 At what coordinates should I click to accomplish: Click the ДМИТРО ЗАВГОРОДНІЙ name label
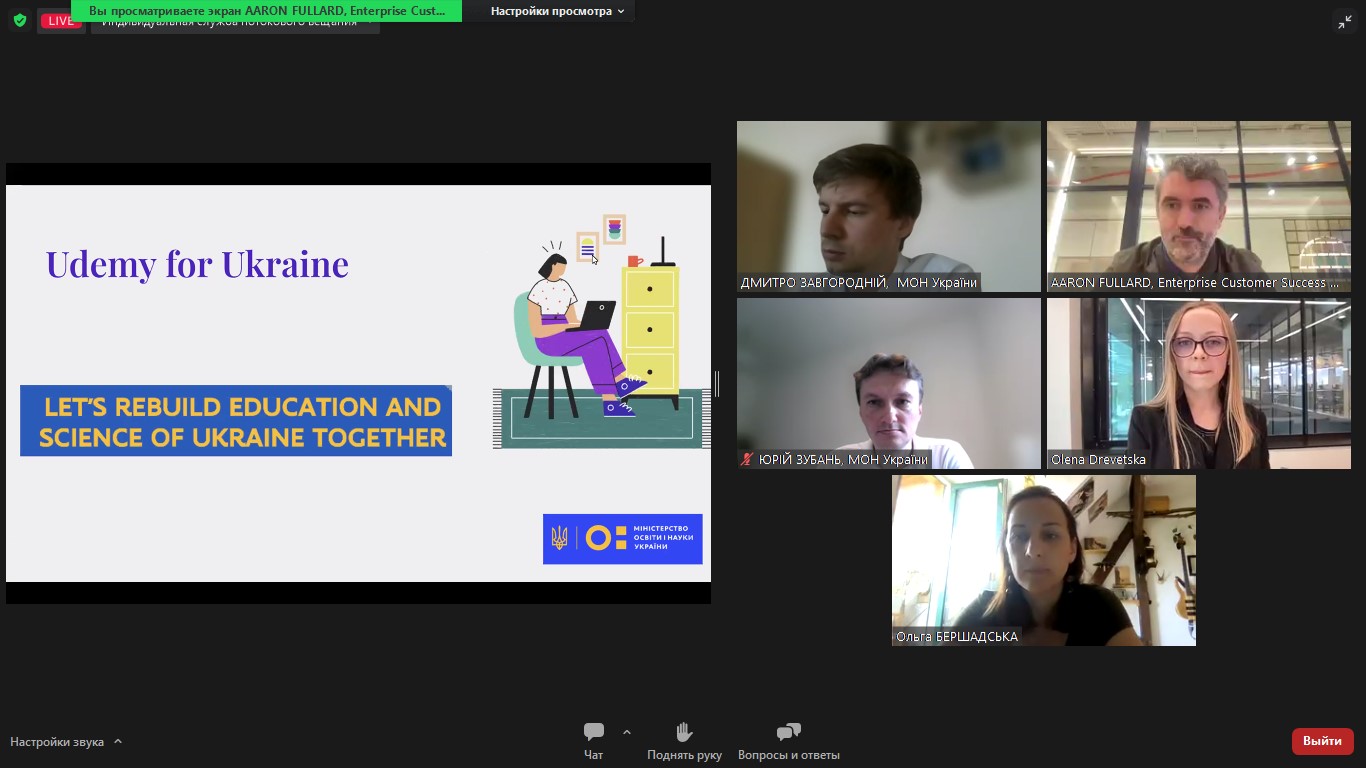tap(859, 283)
